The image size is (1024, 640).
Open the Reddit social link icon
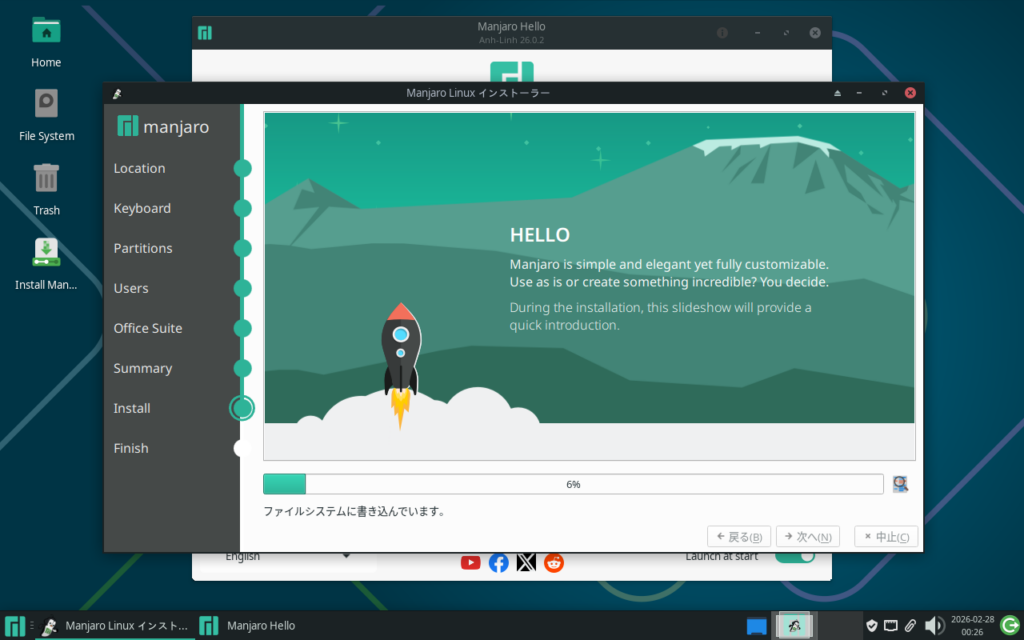point(554,562)
